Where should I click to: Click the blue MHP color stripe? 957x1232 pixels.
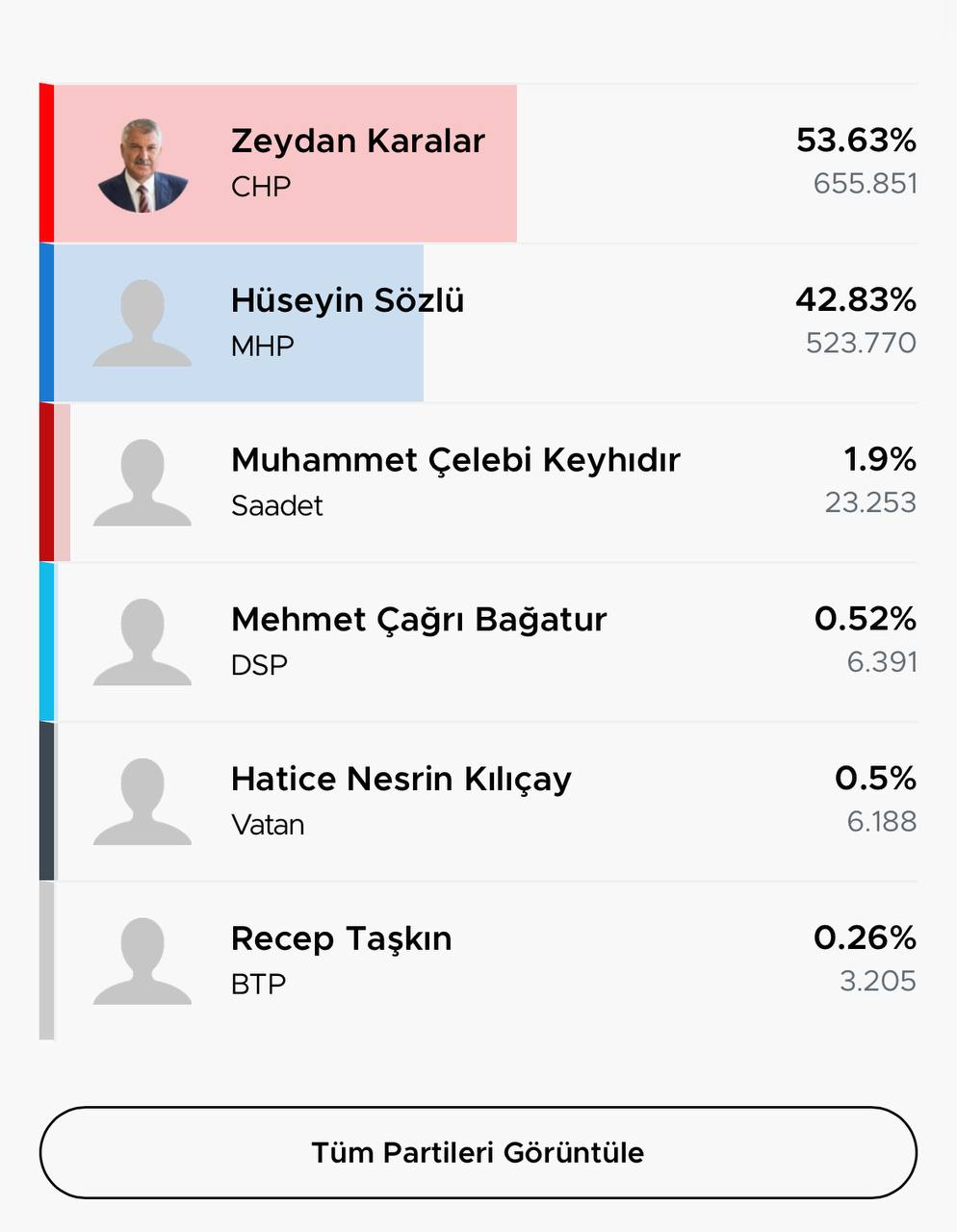tap(46, 323)
